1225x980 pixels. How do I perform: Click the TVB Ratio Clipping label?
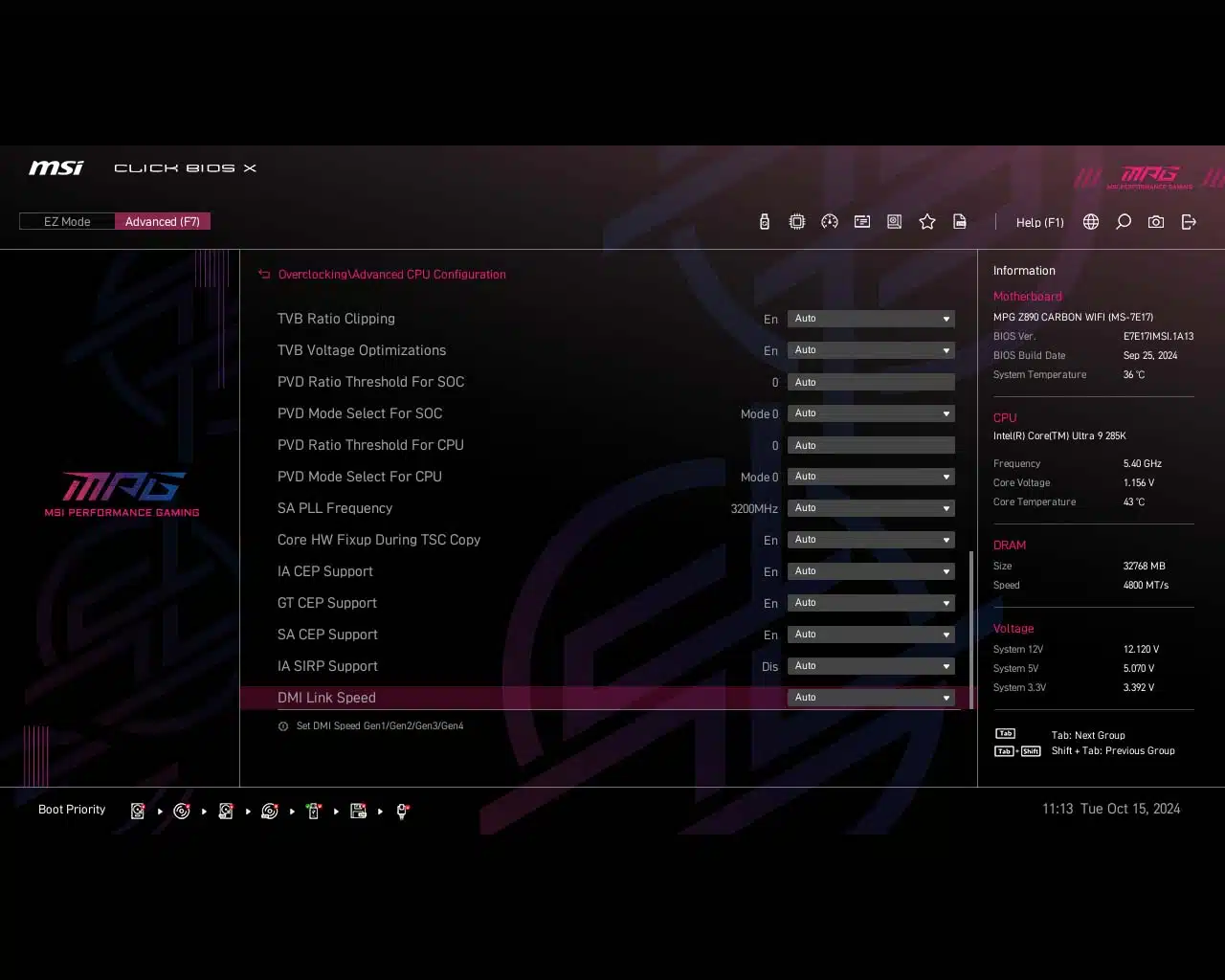(x=336, y=319)
